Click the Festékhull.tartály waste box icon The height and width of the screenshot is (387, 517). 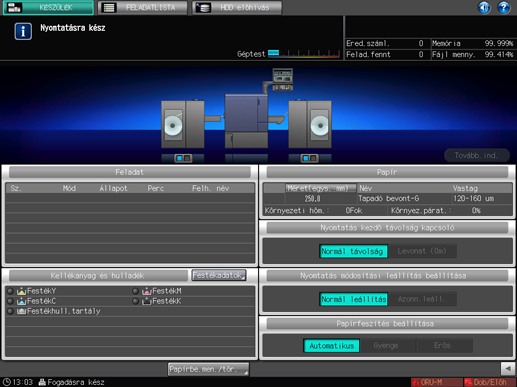click(21, 311)
